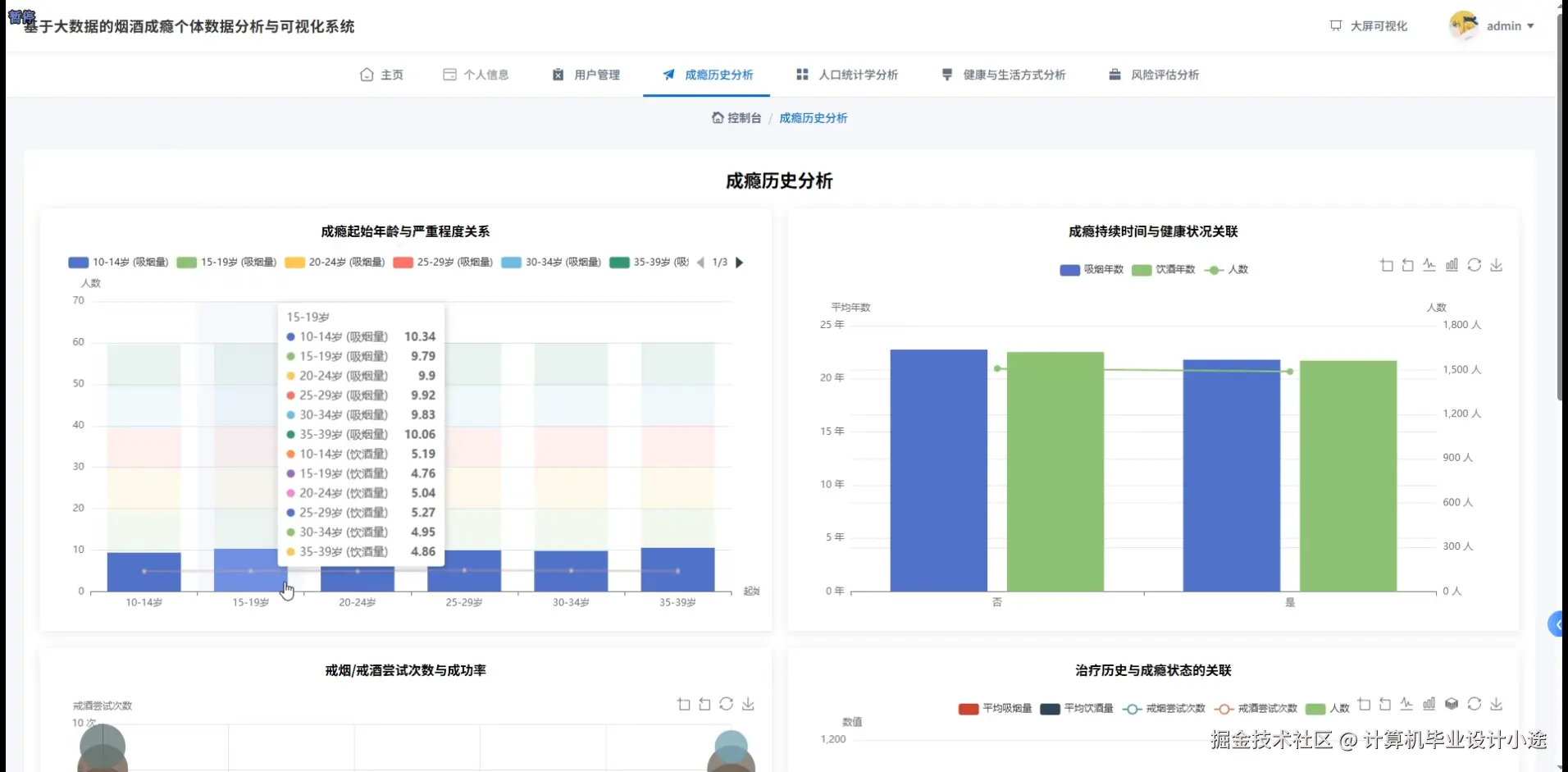Image resolution: width=1568 pixels, height=772 pixels.
Task: Restore the 戒烟/戒酒尝试次数 chart to default
Action: point(727,704)
